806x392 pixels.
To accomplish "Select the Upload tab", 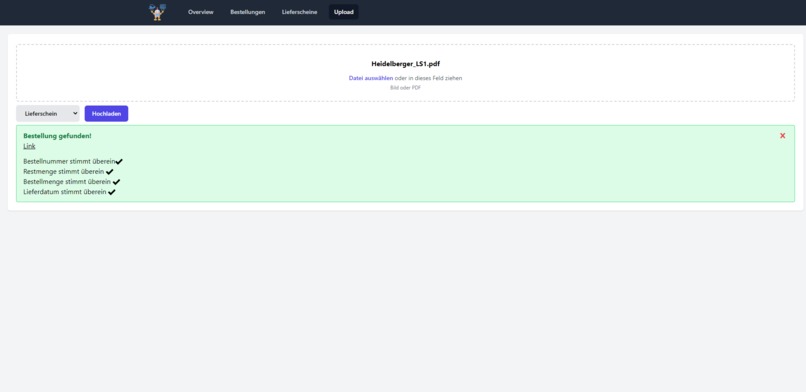I will click(344, 12).
